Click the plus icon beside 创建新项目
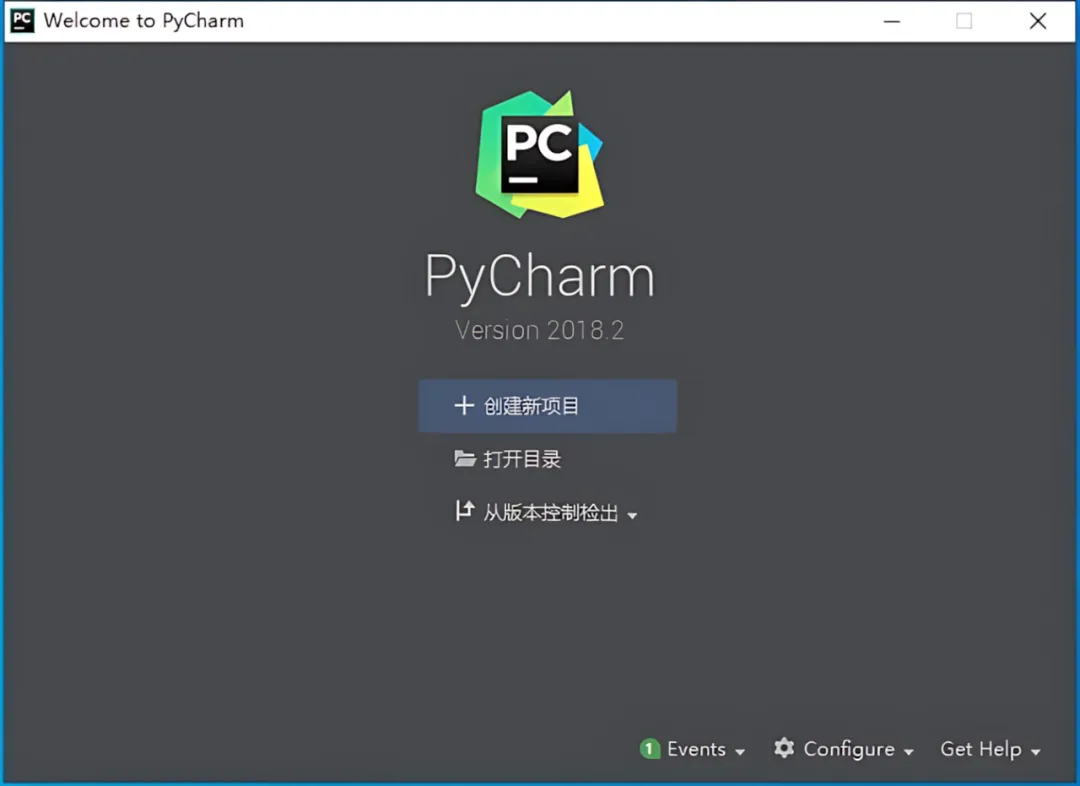The width and height of the screenshot is (1080, 786). point(464,405)
